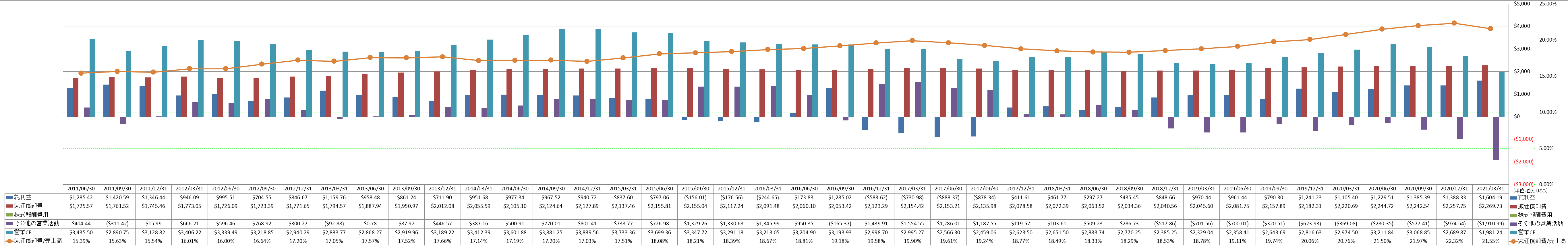This screenshot has width=1568, height=246.
Task: Select the 2017/06/30 column header
Action: point(949,189)
